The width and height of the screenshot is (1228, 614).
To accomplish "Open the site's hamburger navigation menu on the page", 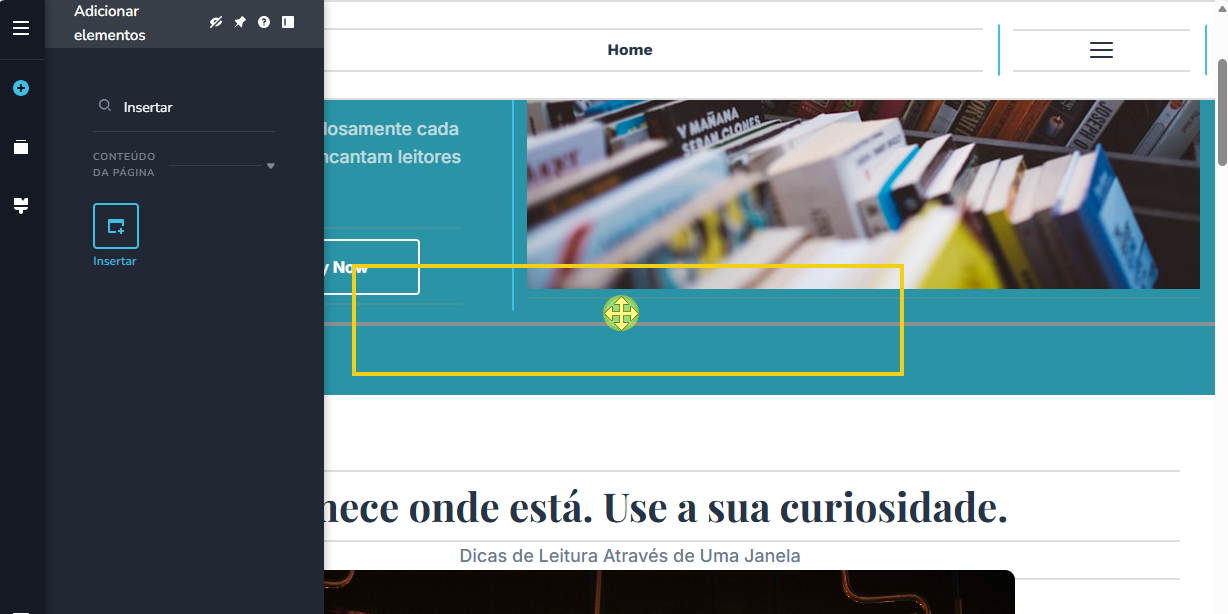I will coord(1101,49).
